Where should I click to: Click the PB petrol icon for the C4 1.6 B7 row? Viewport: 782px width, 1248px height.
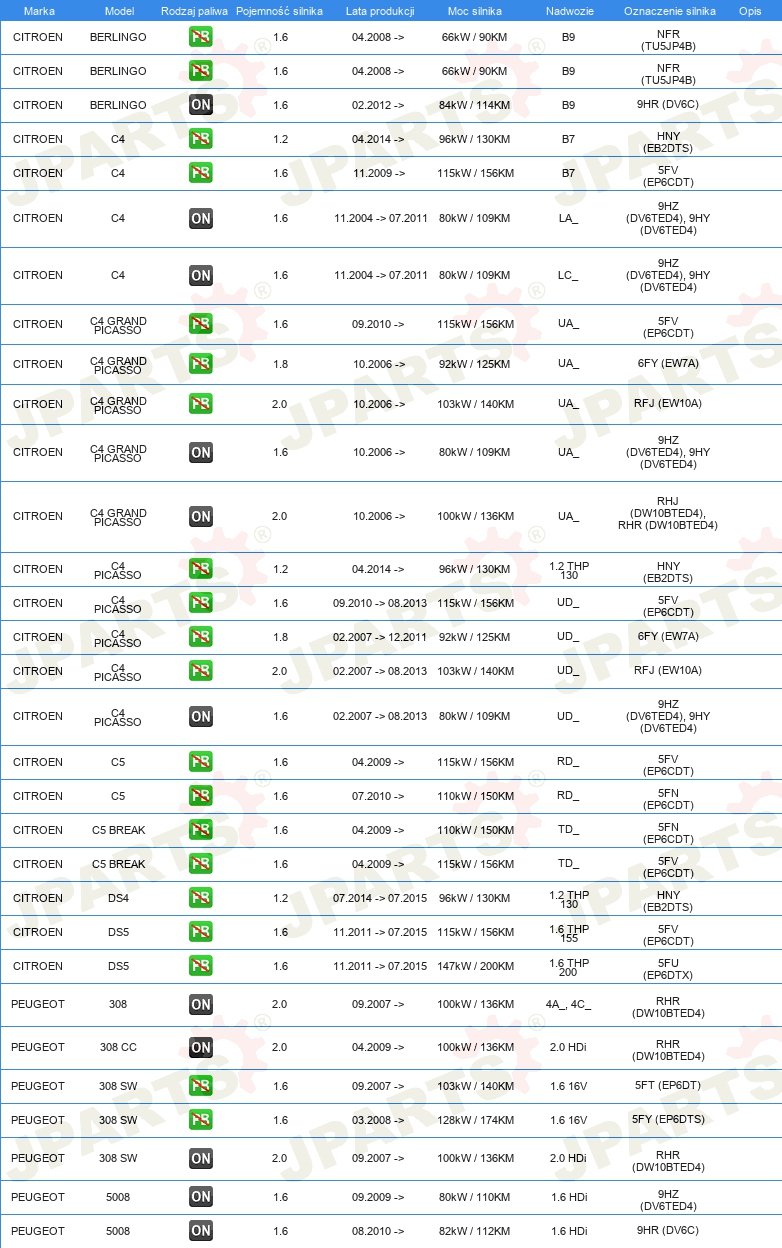(200, 173)
